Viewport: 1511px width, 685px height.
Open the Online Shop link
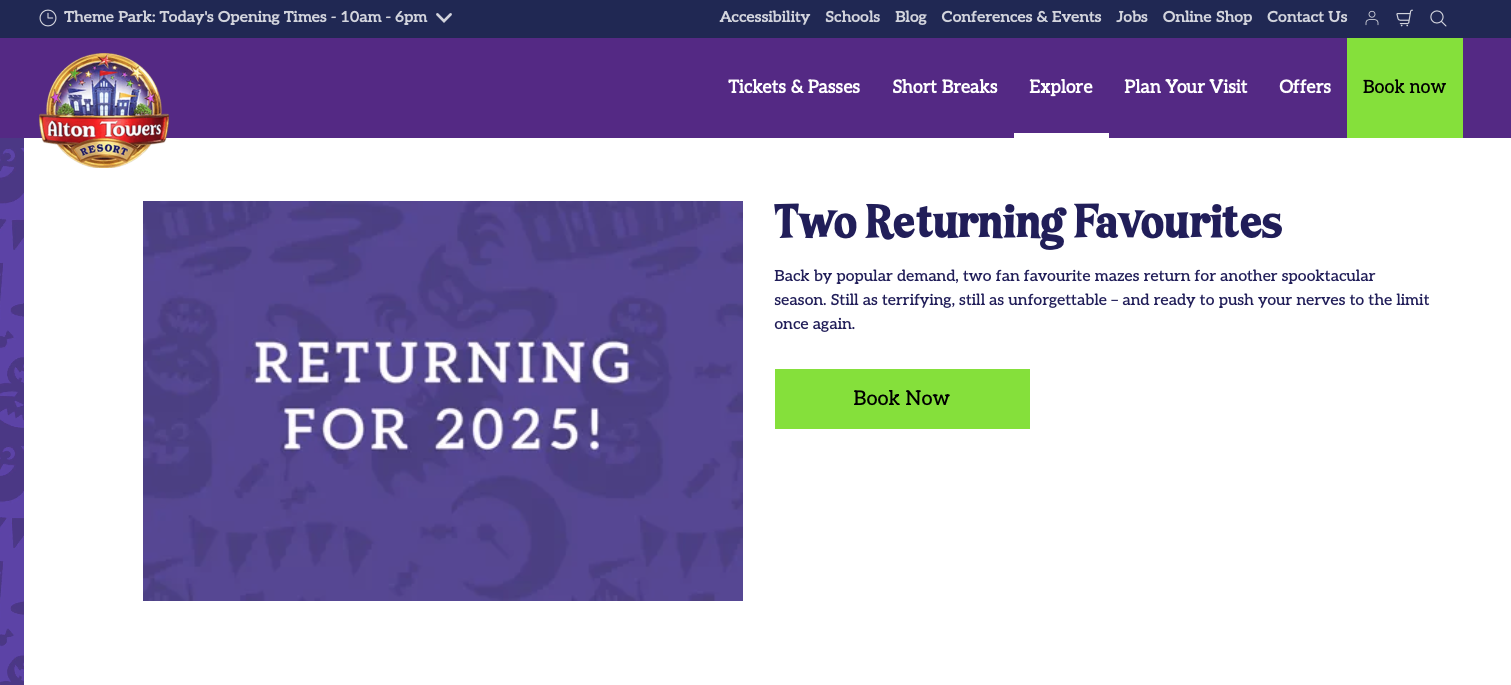point(1207,17)
